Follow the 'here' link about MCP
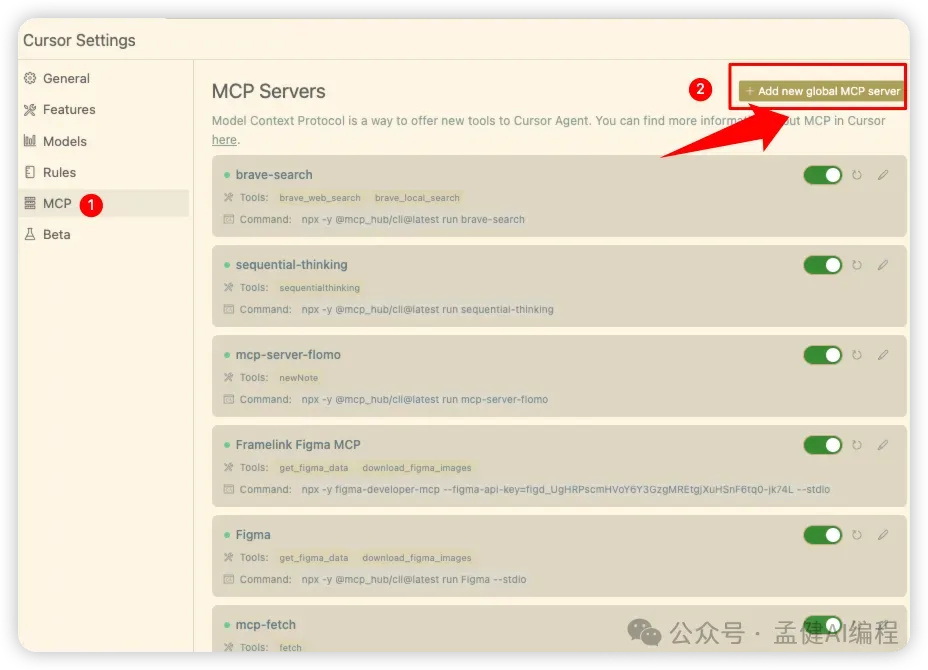 pos(224,140)
